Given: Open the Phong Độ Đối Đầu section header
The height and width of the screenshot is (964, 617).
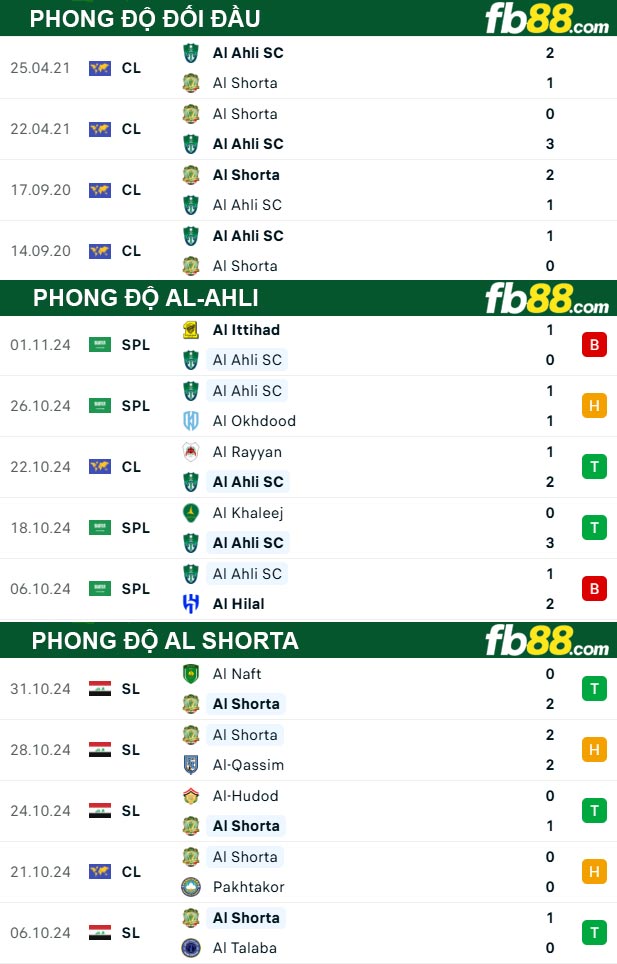Looking at the screenshot, I should pos(145,18).
